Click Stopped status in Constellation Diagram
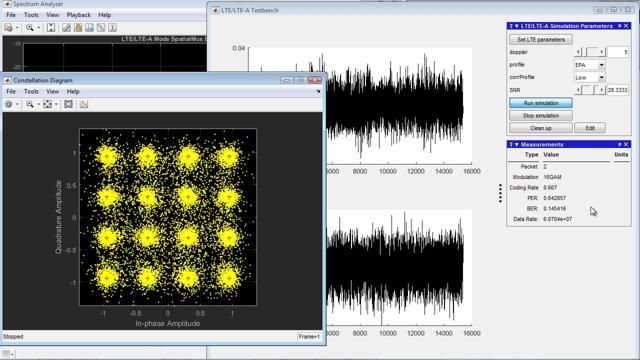 point(13,337)
